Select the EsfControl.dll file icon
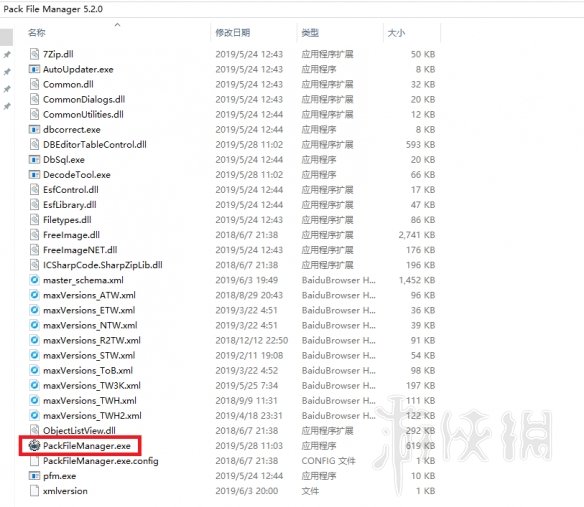584x507 pixels. (x=34, y=190)
